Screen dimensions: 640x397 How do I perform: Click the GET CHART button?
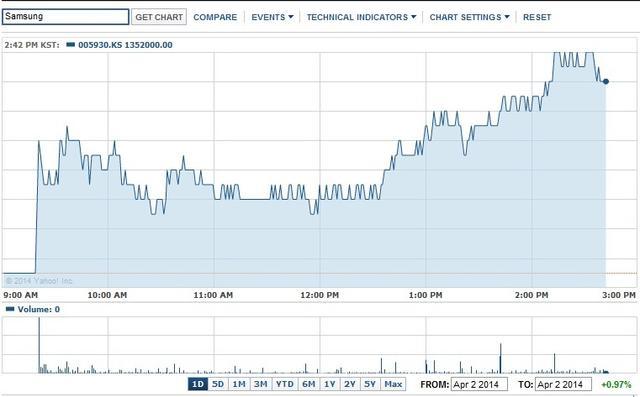pyautogui.click(x=159, y=17)
